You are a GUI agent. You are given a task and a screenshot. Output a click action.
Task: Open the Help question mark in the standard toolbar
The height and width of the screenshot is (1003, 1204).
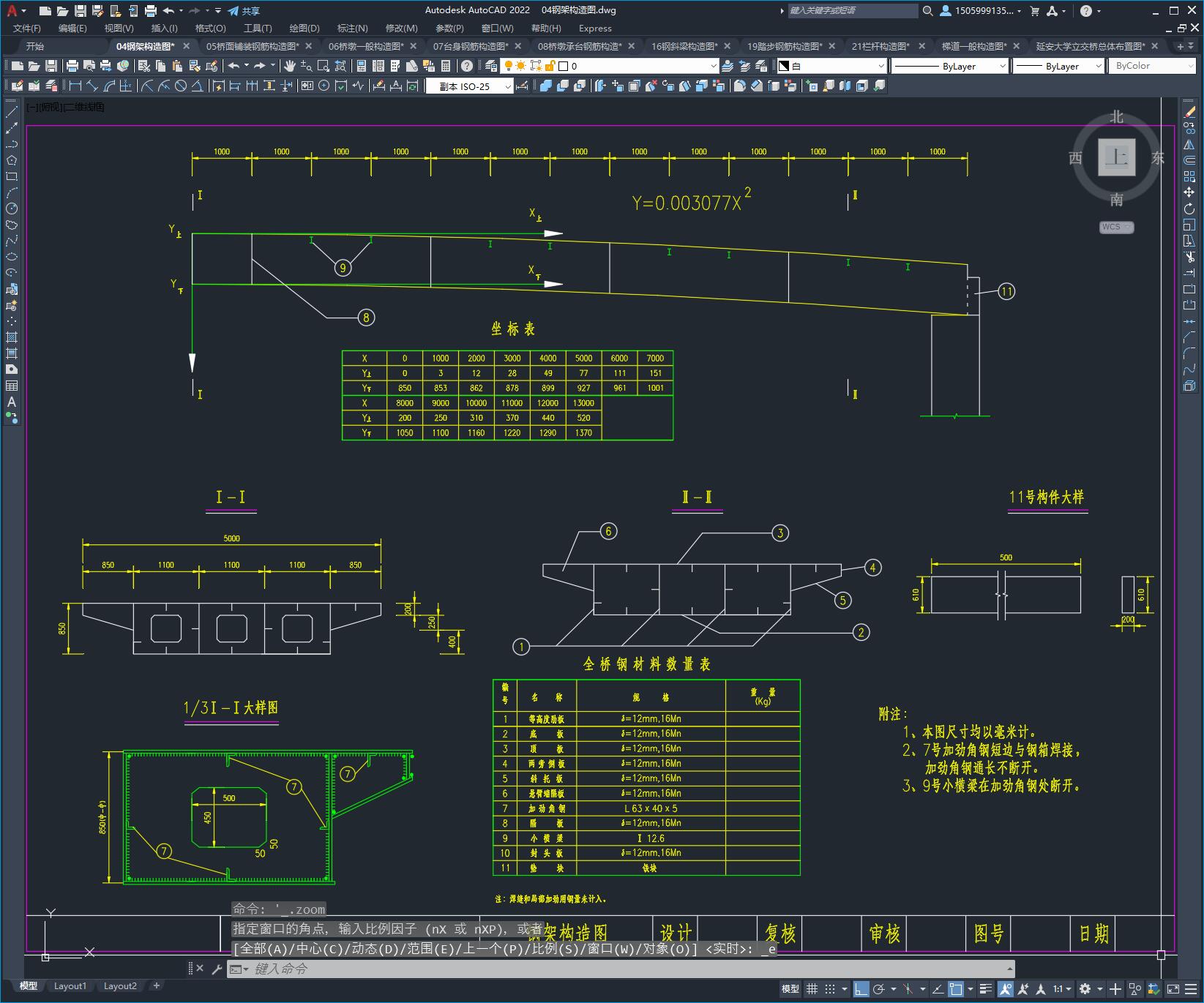[467, 66]
